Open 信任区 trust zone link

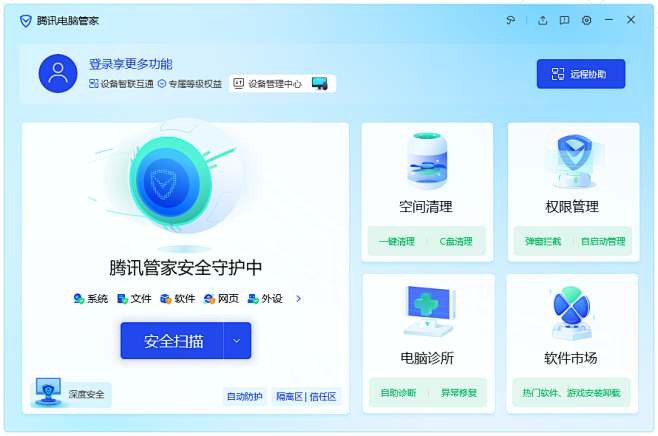coord(323,397)
